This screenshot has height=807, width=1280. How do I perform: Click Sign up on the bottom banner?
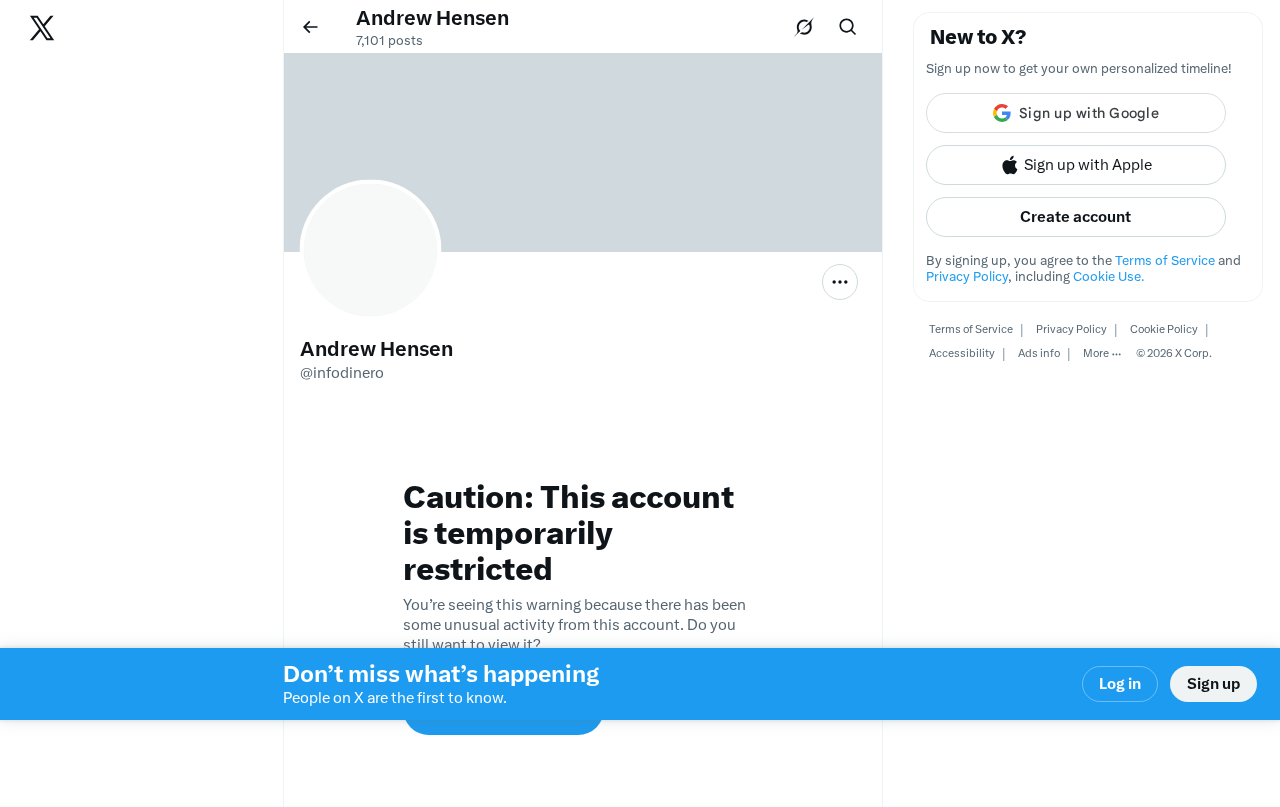tap(1213, 684)
